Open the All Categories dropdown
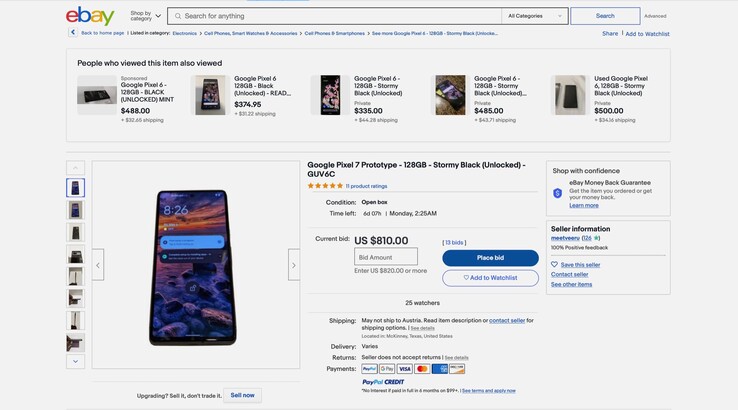The image size is (738, 410). click(x=536, y=16)
